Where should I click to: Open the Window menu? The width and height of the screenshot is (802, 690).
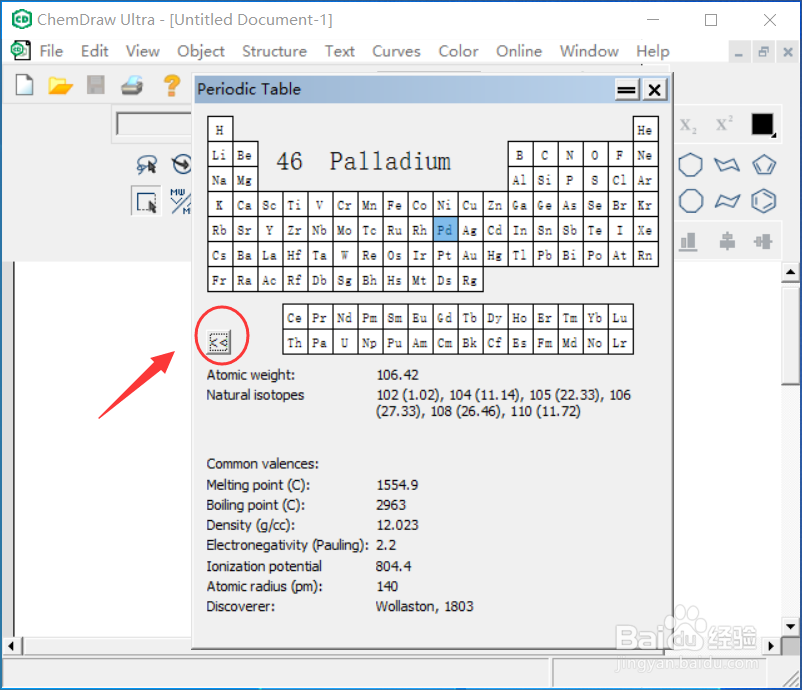(x=589, y=51)
